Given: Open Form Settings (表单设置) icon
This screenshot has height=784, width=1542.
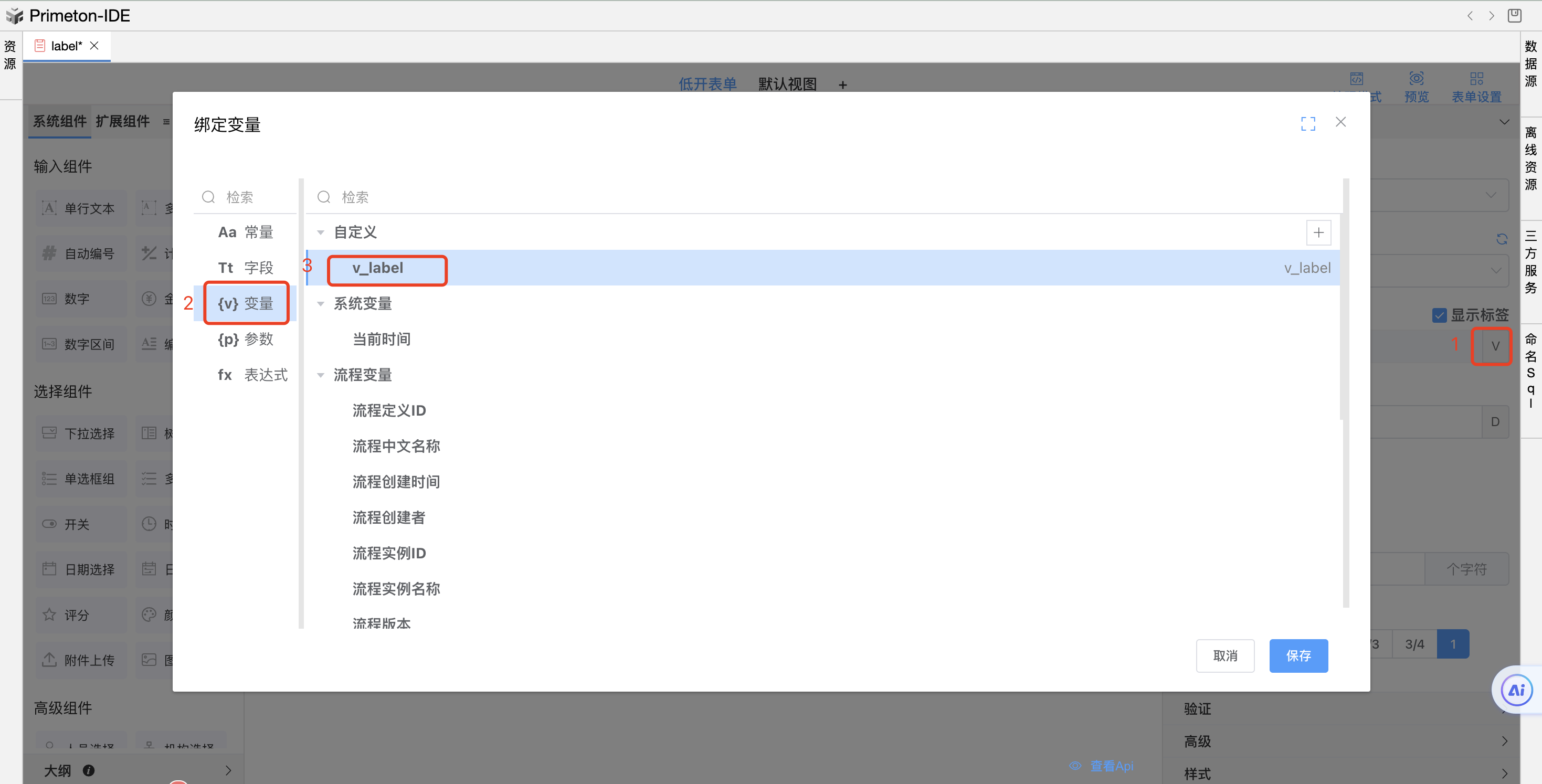Looking at the screenshot, I should tap(1476, 79).
